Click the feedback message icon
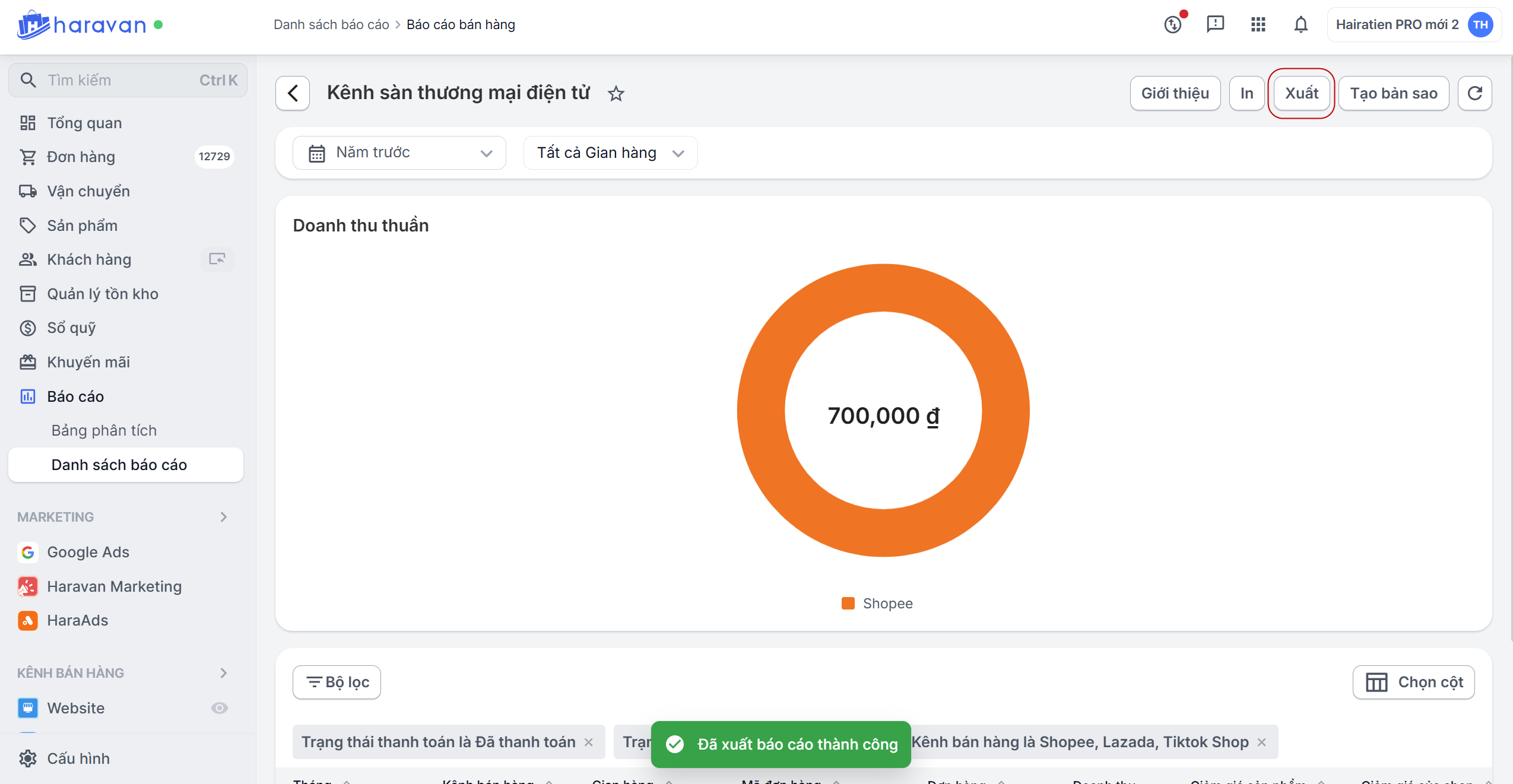1513x784 pixels. 1215,24
